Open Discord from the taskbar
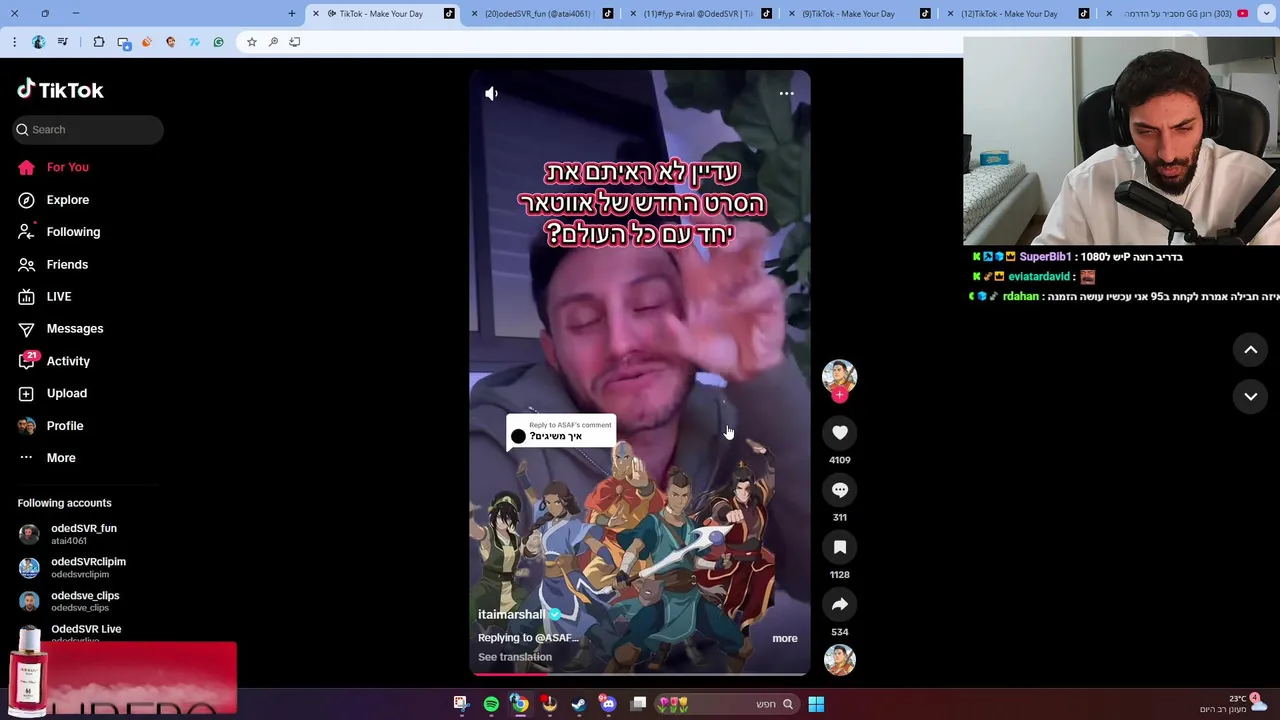1280x720 pixels. tap(608, 705)
